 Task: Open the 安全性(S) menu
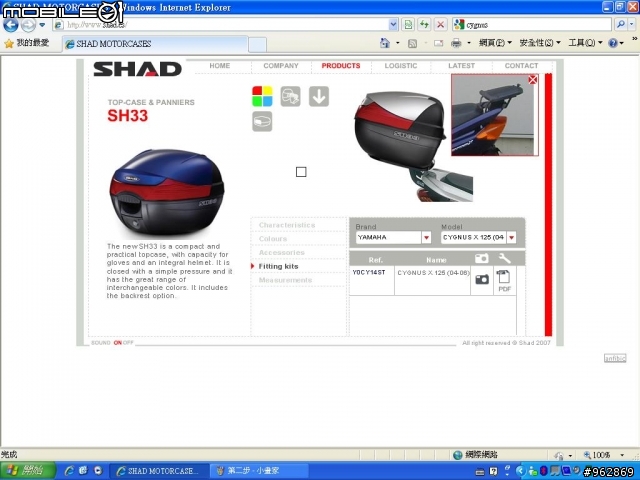(x=540, y=42)
